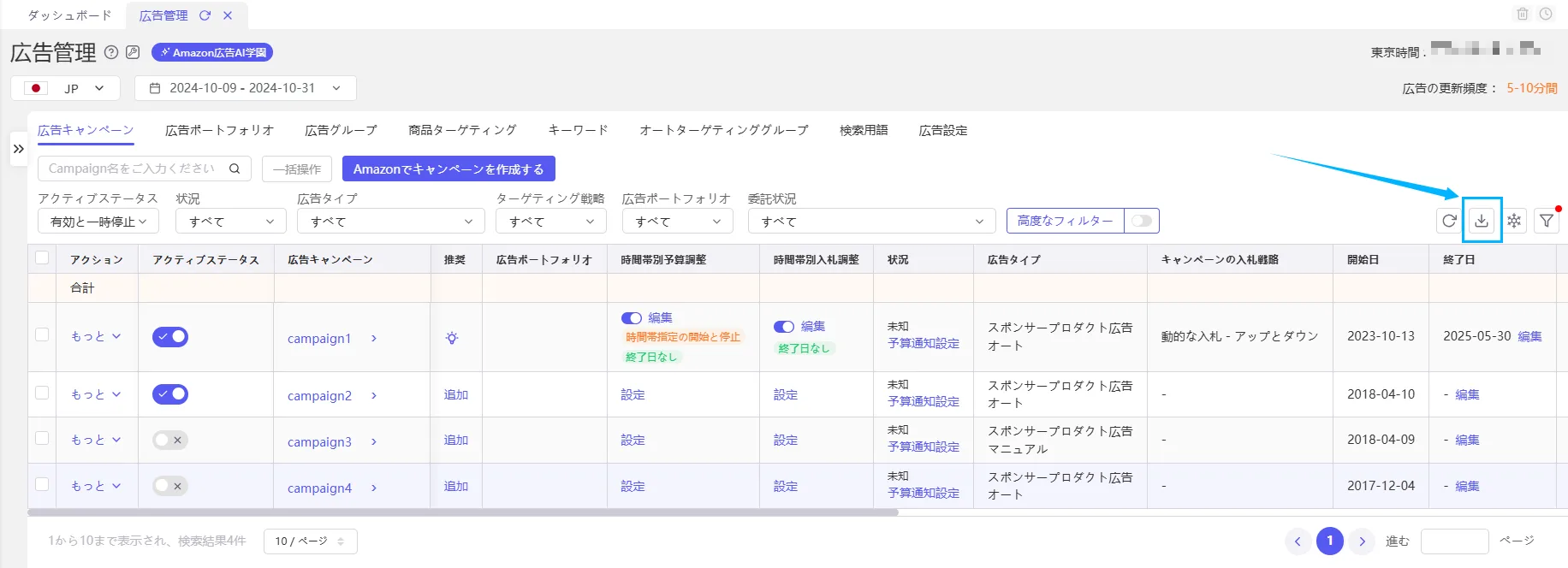Go to previous page arrow

pos(1298,541)
